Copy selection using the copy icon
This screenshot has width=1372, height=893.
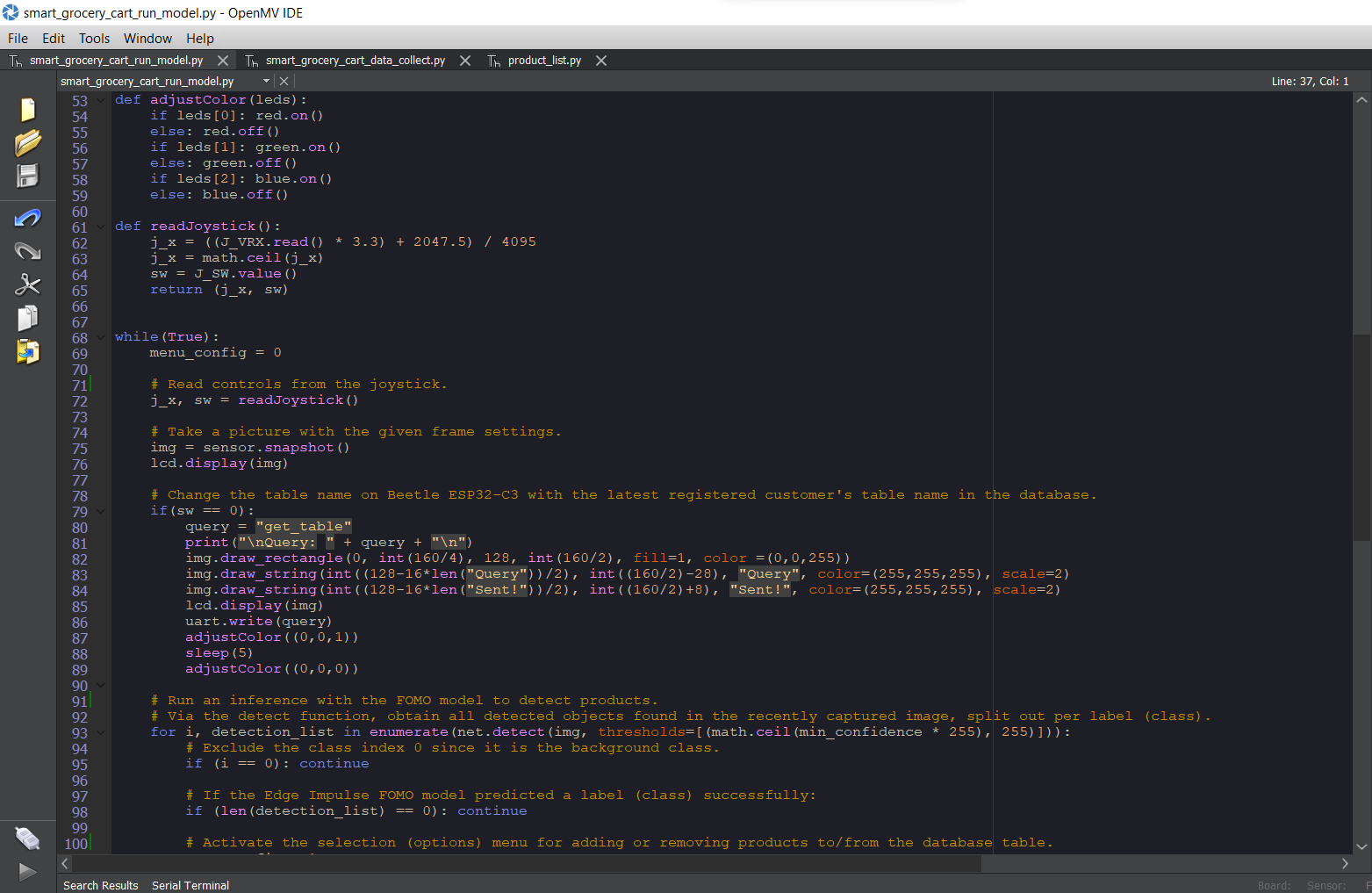pos(27,317)
